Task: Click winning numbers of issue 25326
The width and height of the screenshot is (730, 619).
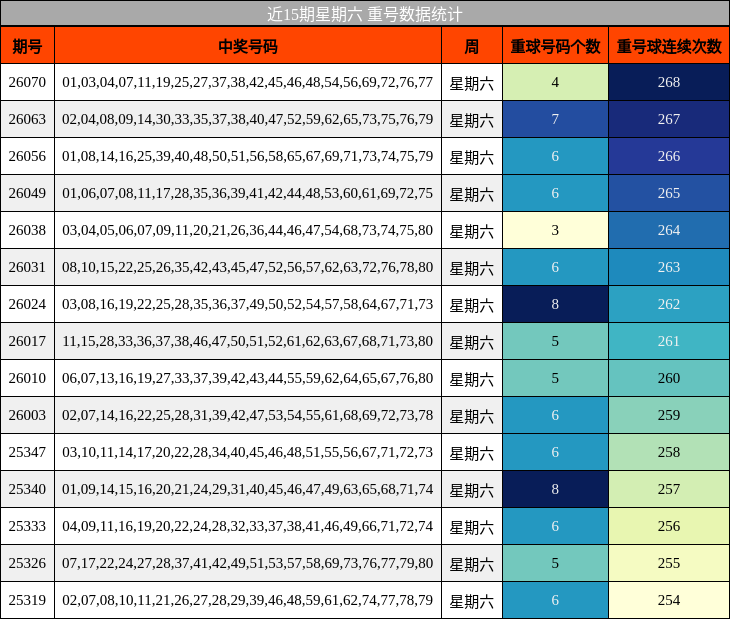Action: coord(248,563)
